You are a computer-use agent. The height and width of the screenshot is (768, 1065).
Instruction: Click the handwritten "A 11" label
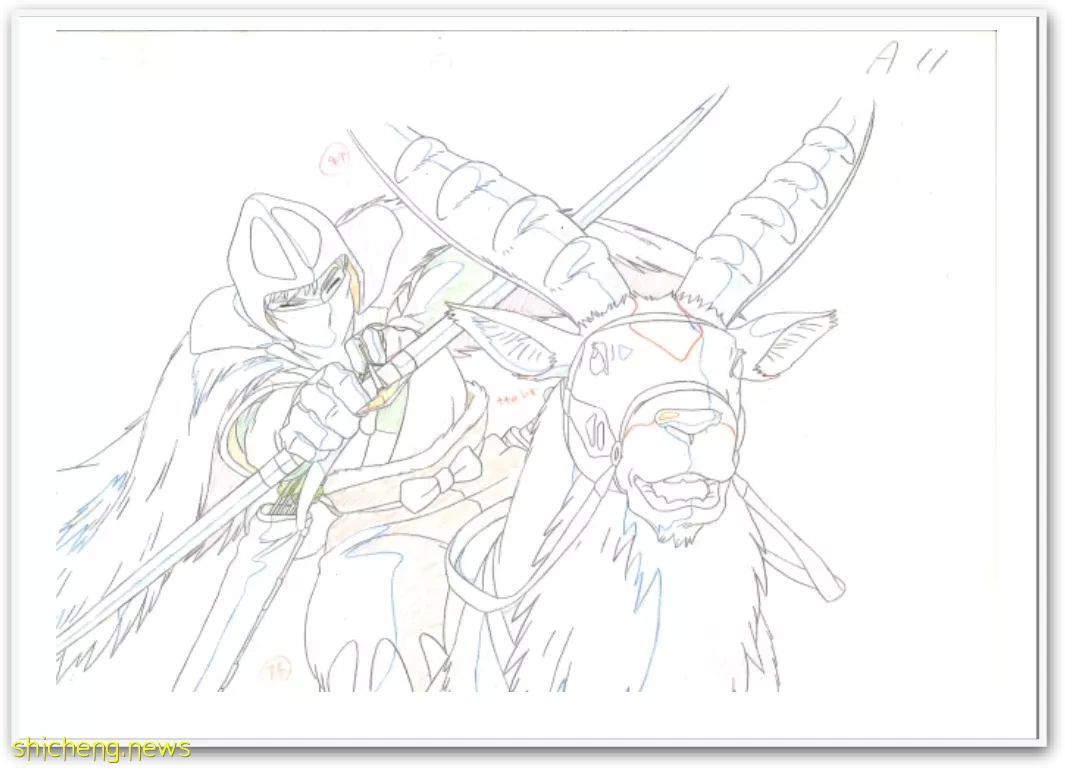905,58
